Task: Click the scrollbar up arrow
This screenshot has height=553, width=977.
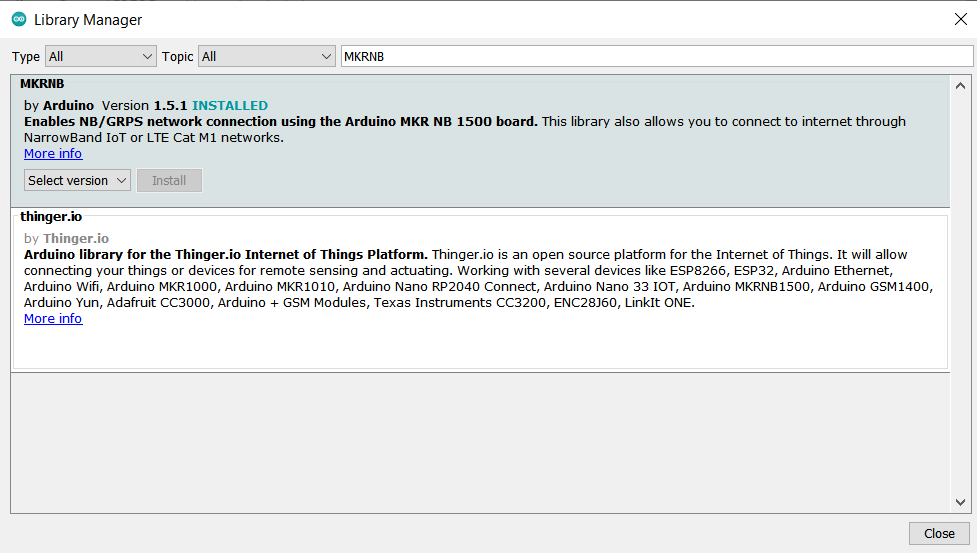Action: point(960,85)
